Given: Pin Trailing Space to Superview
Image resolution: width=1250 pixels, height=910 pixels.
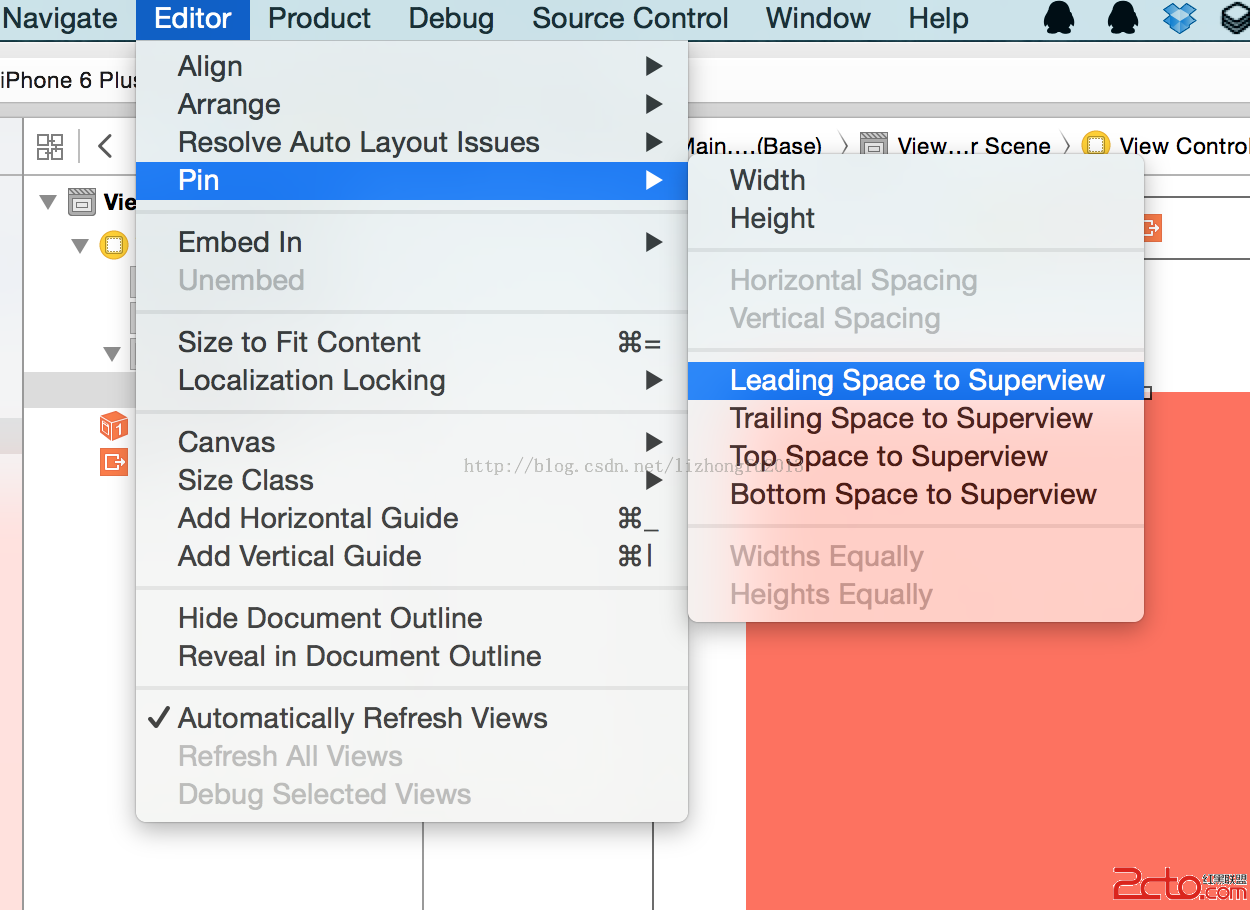Looking at the screenshot, I should pyautogui.click(x=911, y=418).
